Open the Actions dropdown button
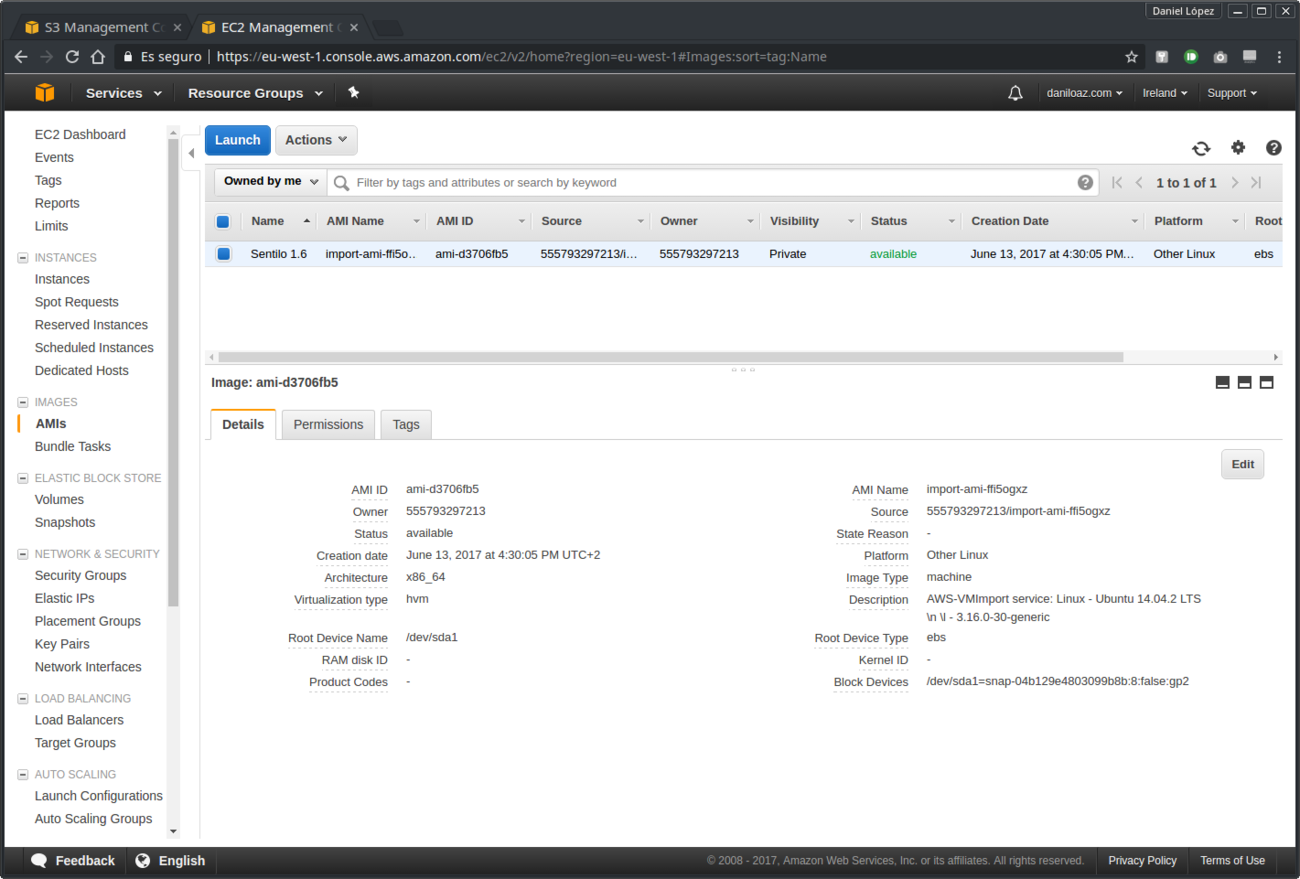Viewport: 1300px width, 879px height. 316,140
